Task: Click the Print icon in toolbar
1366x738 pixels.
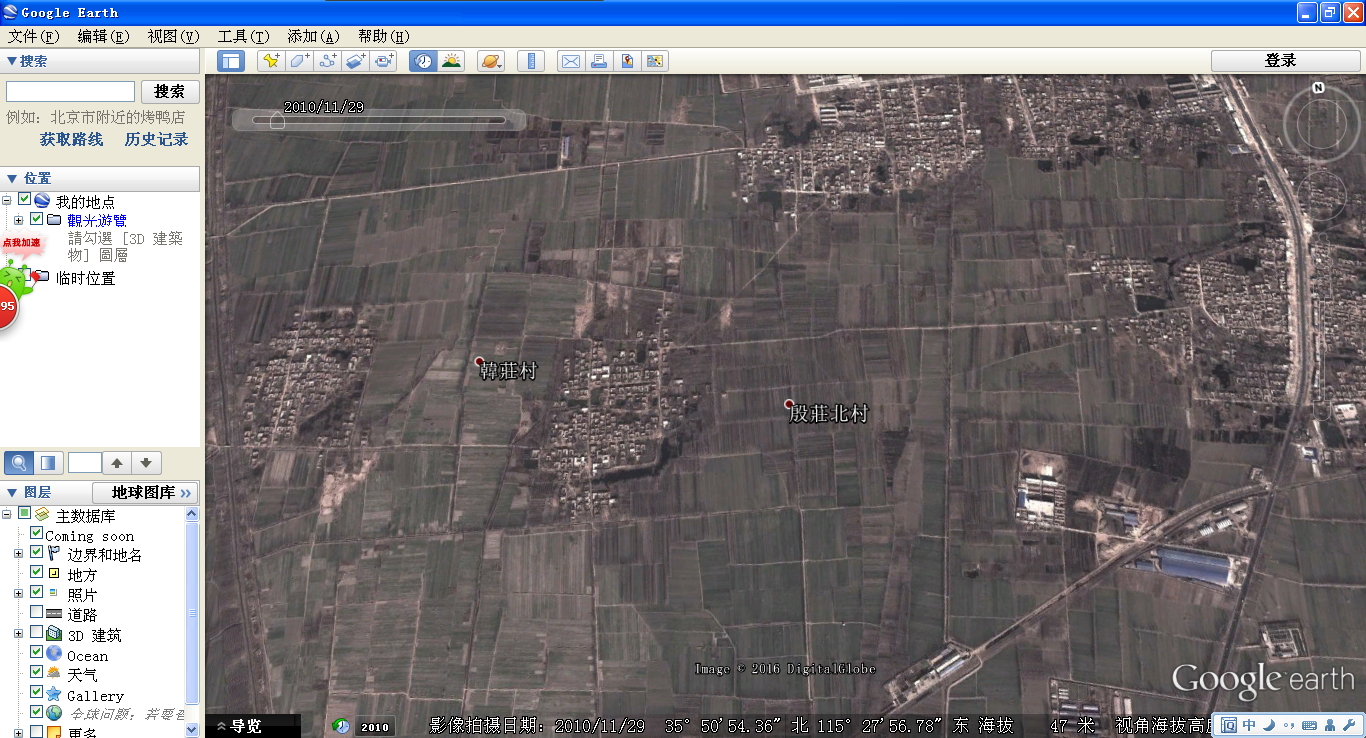Action: click(x=598, y=61)
